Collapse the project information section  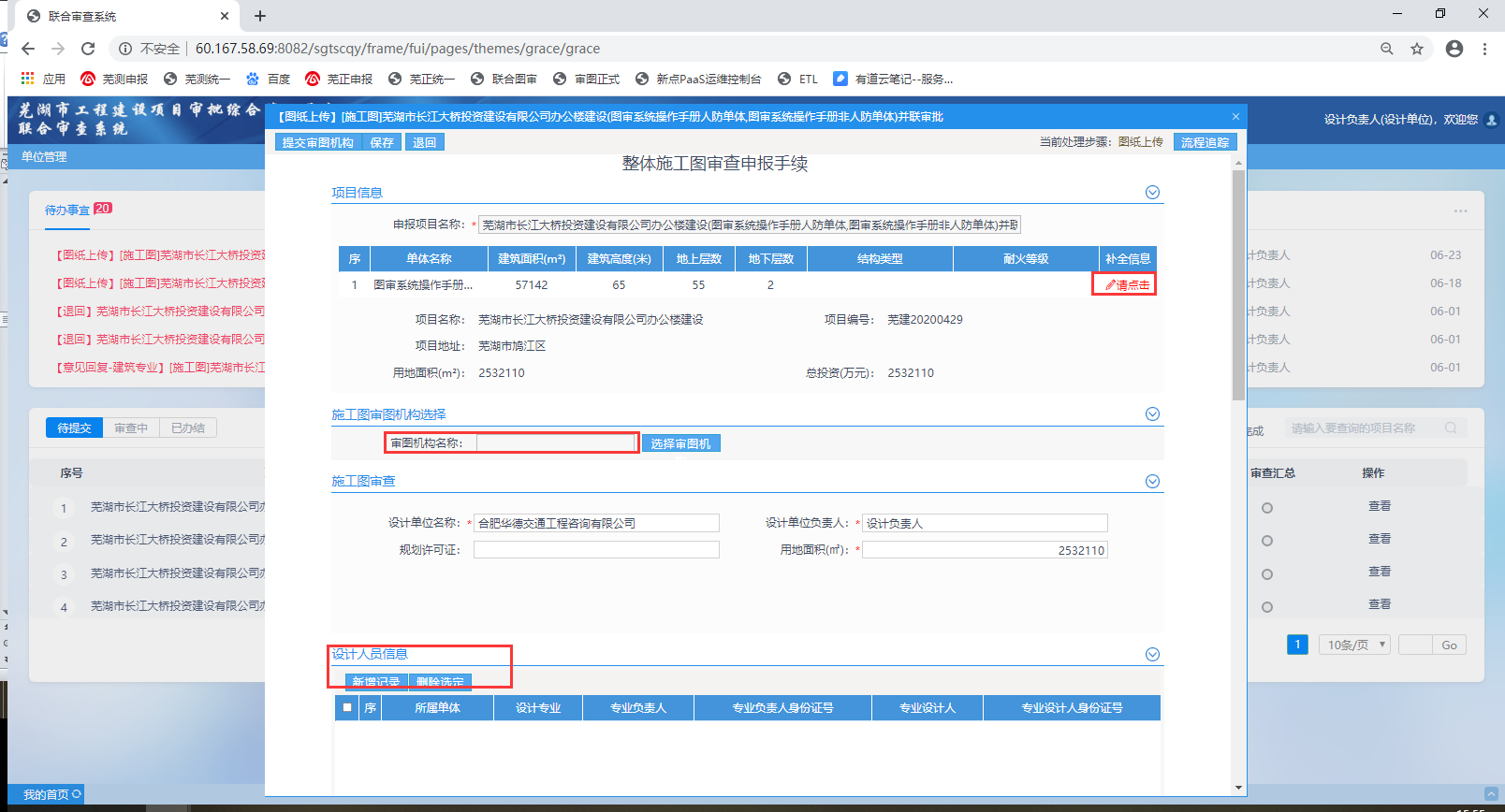click(x=1152, y=193)
